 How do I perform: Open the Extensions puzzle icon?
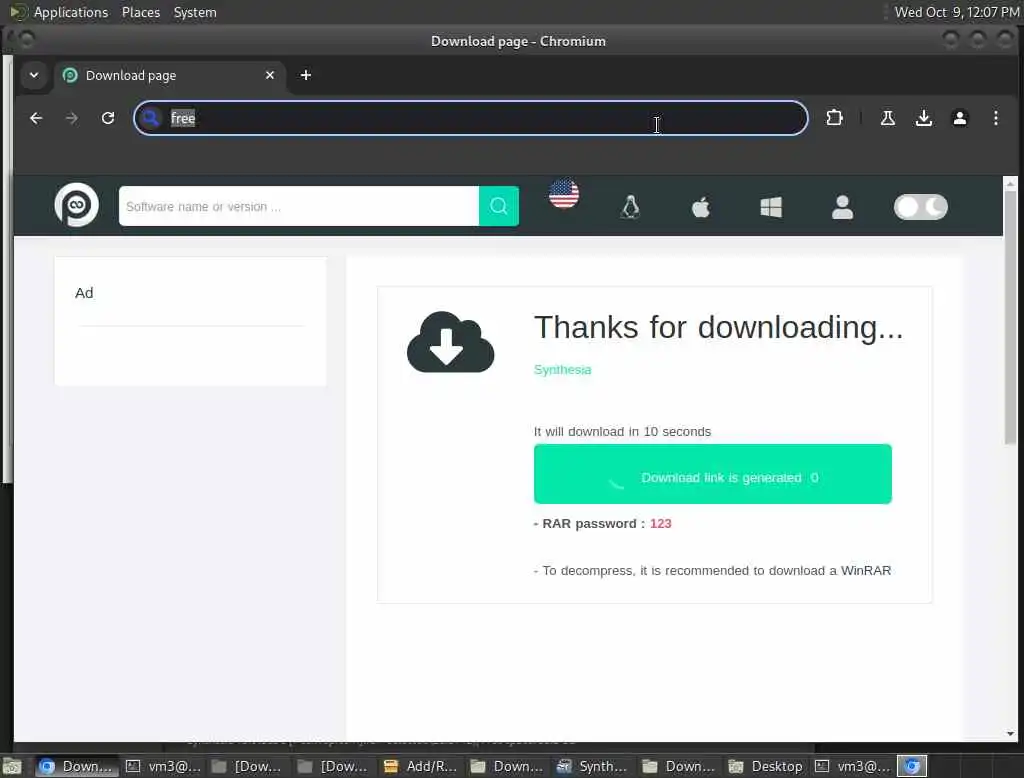pos(834,118)
